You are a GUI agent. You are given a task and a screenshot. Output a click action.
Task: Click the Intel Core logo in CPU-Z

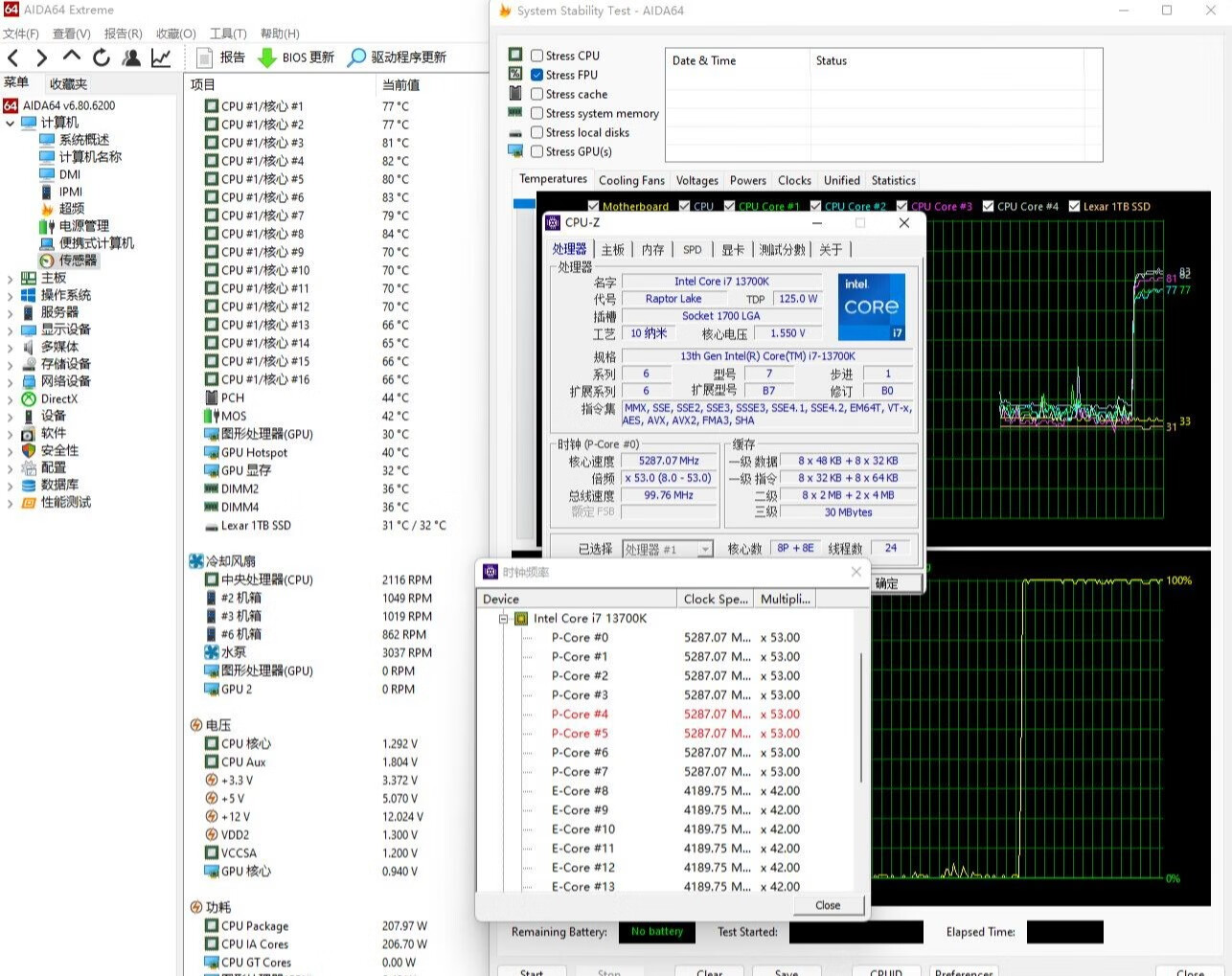pos(872,307)
